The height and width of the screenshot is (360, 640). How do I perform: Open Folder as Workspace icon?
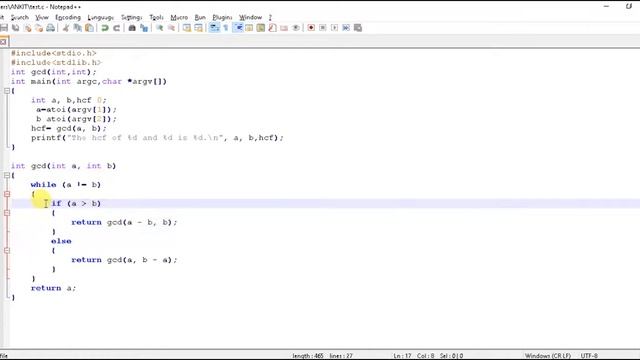click(x=284, y=28)
